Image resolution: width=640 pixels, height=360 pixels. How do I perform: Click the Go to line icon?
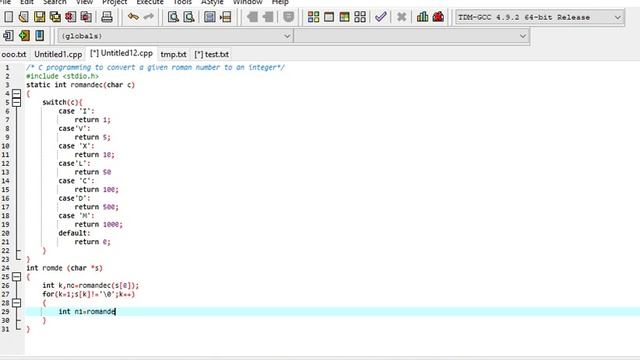225,17
